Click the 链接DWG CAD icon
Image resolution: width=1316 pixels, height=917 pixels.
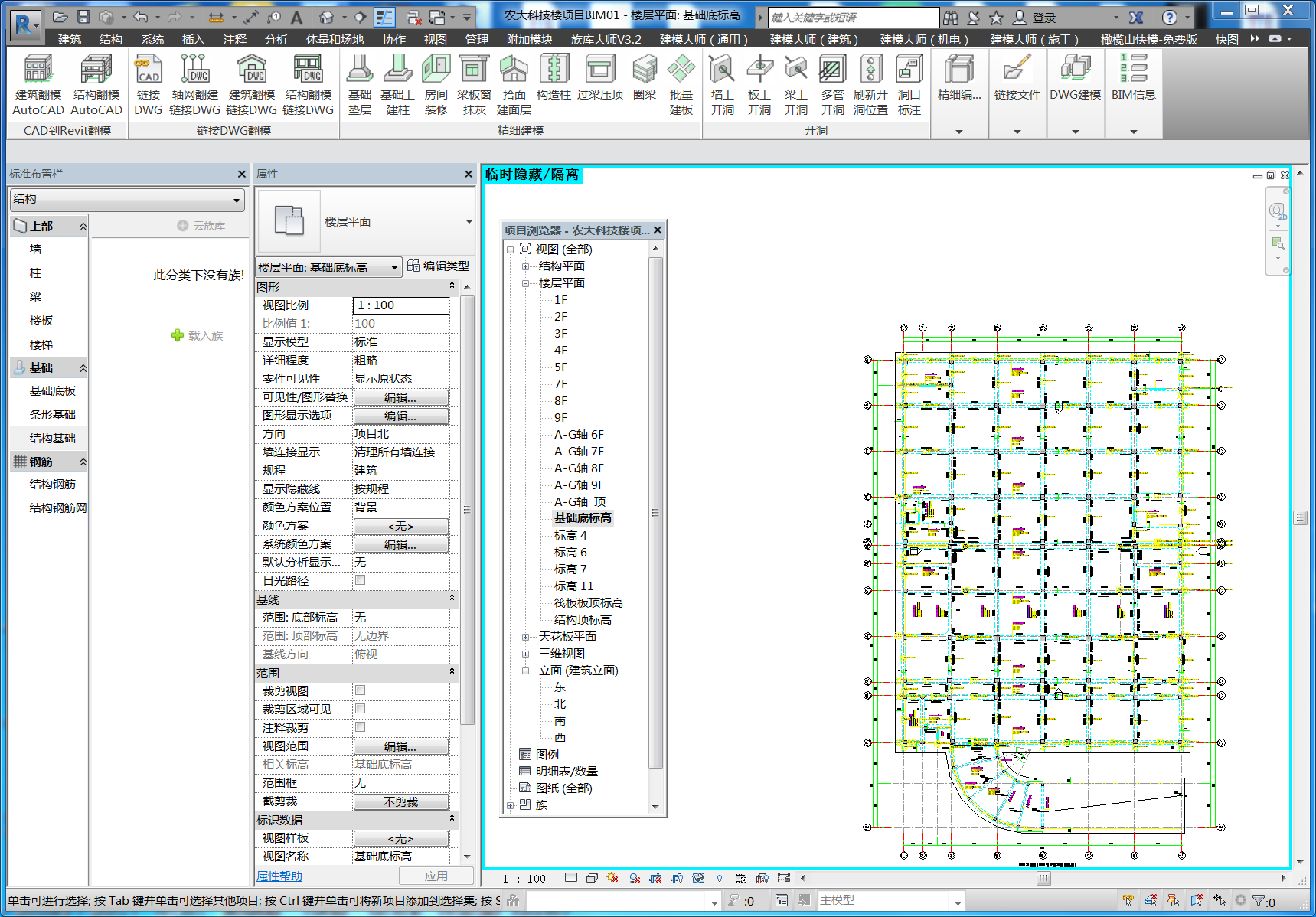pos(148,70)
